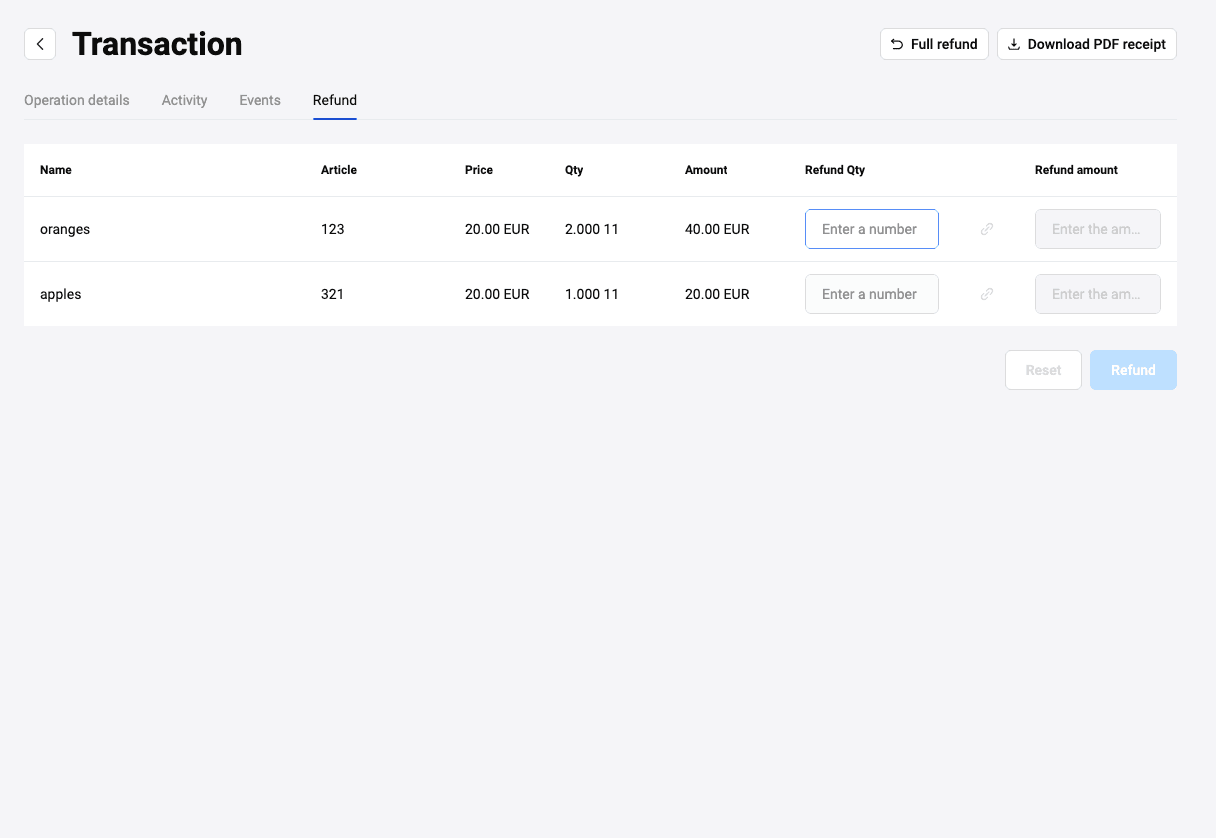This screenshot has height=838, width=1216.
Task: Click the Refund Qty column header
Action: point(835,170)
